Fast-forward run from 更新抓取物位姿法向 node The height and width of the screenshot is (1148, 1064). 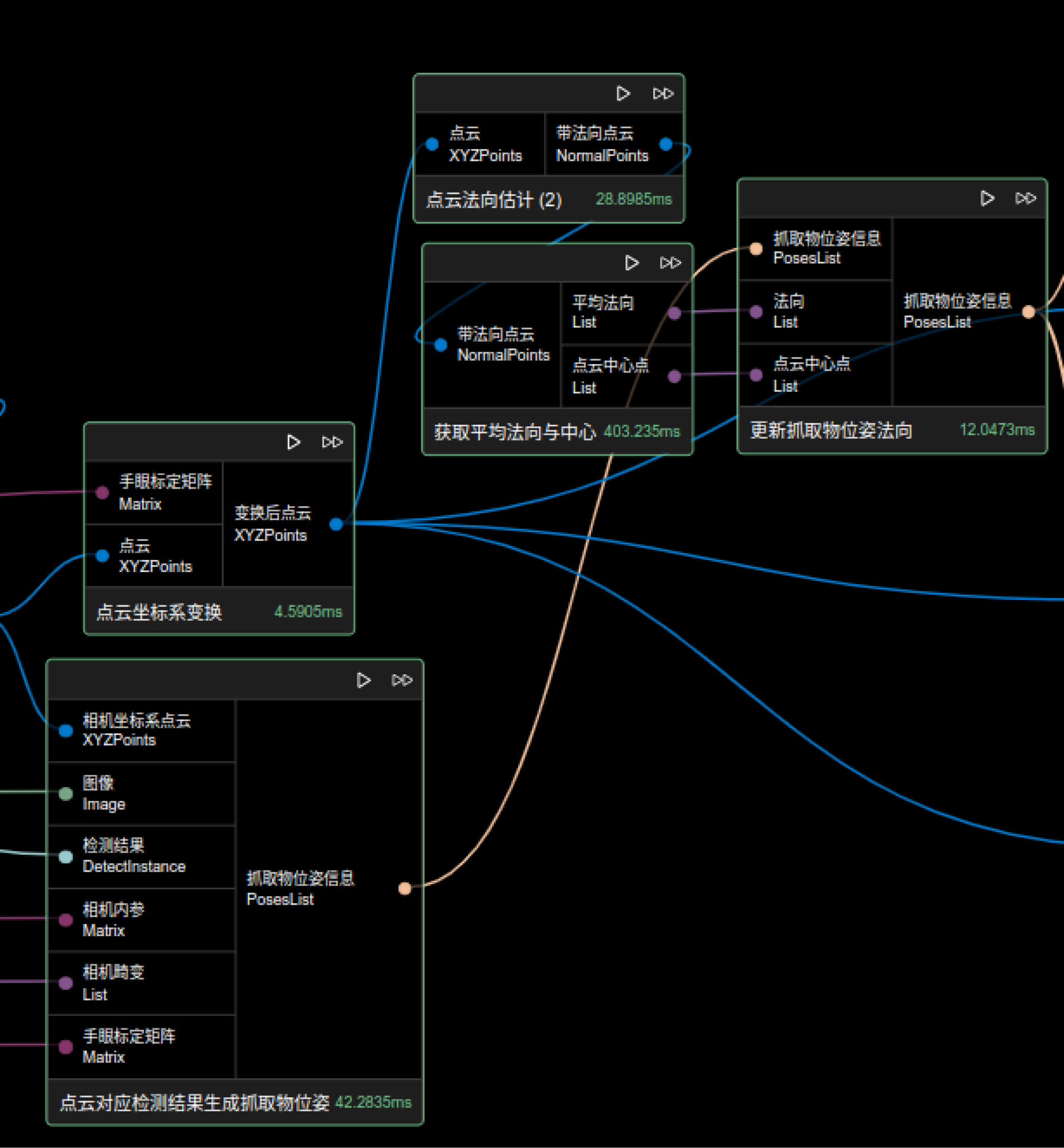[x=1025, y=198]
